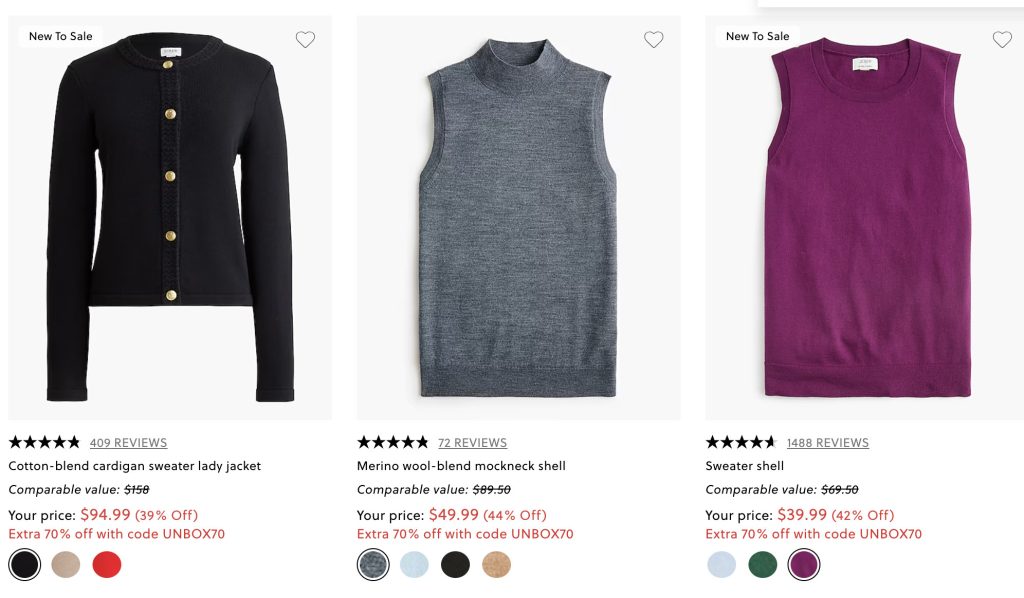1024x598 pixels.
Task: Open Cotton-blend cardigan sweater lady jacket title
Action: tap(135, 466)
